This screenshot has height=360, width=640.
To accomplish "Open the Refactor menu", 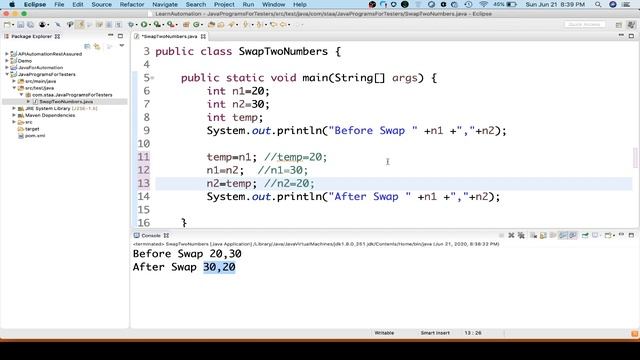I will pos(132,4).
